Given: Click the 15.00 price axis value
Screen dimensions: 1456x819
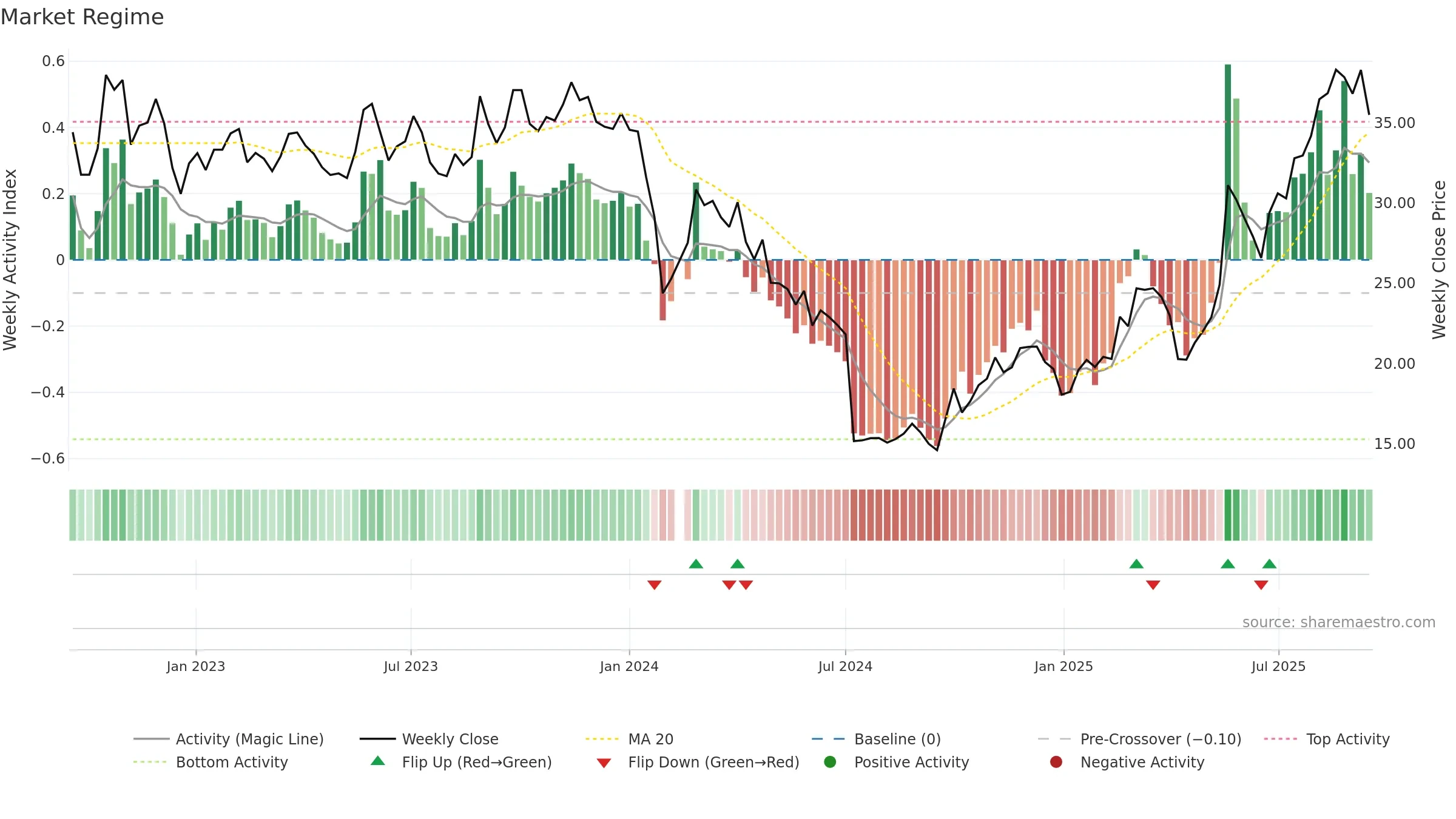Looking at the screenshot, I should tap(1394, 443).
